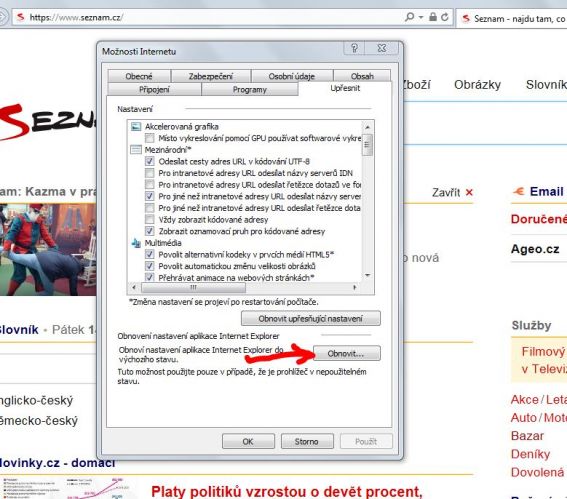Open the Programy tab
Screen dimensions: 567x499
pos(250,89)
